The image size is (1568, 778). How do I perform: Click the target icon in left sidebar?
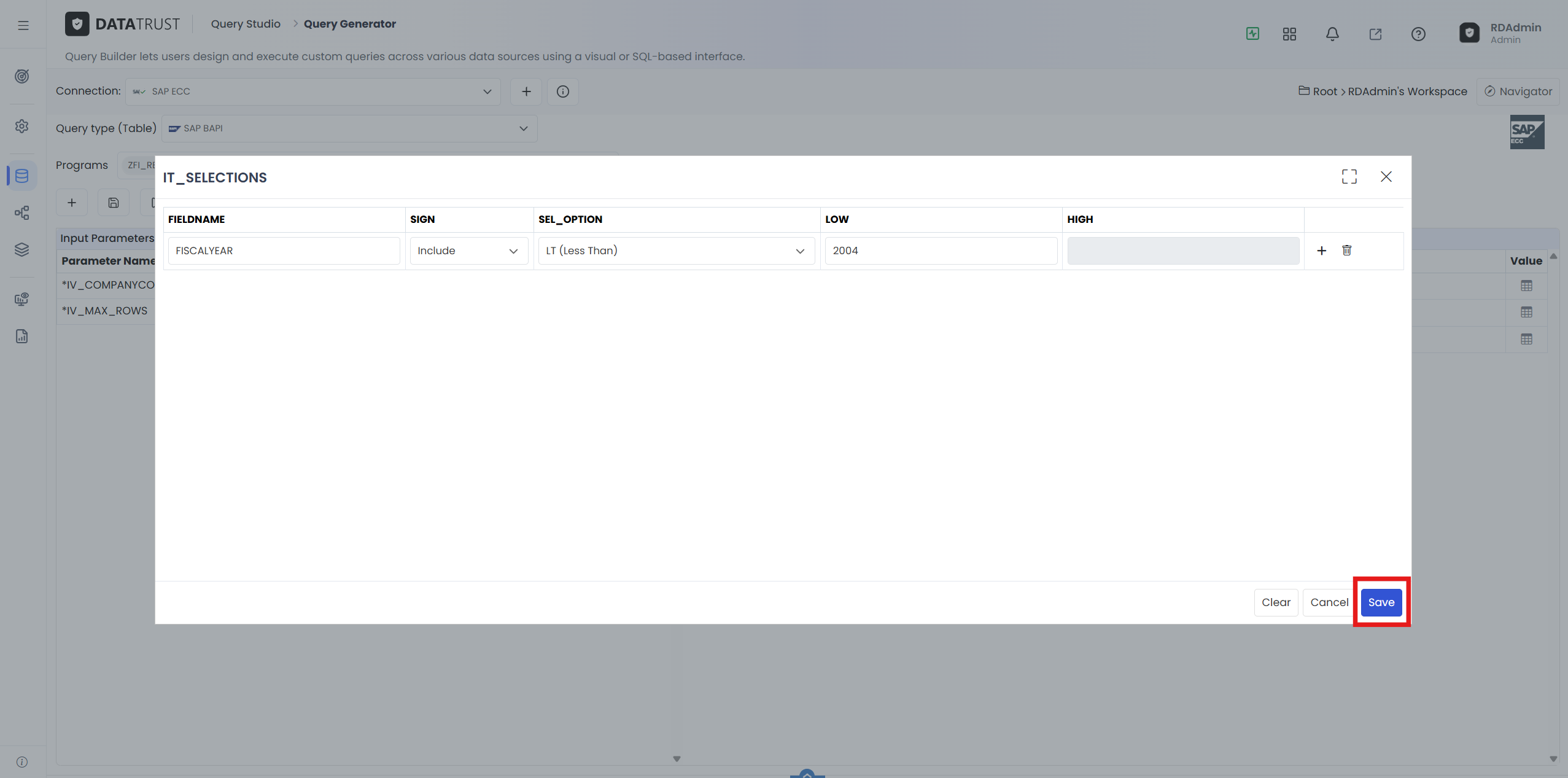pos(22,76)
